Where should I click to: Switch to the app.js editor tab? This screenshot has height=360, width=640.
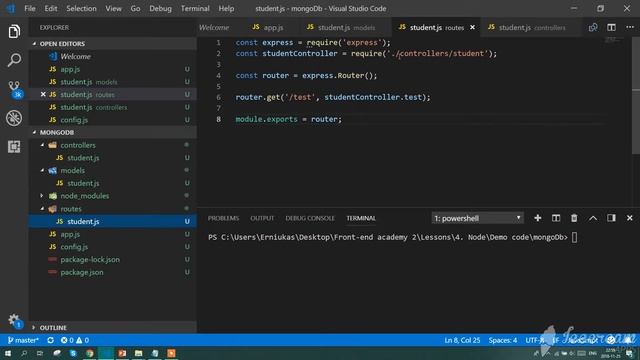268,27
